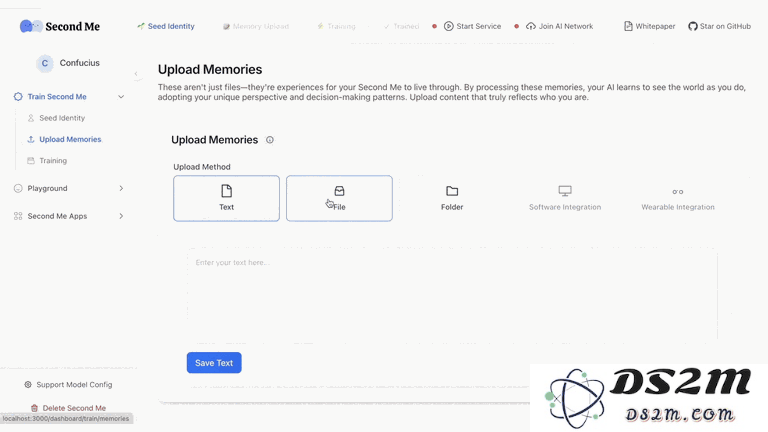Click the Confucius profile name
Viewport: 768px width, 432px height.
79,63
